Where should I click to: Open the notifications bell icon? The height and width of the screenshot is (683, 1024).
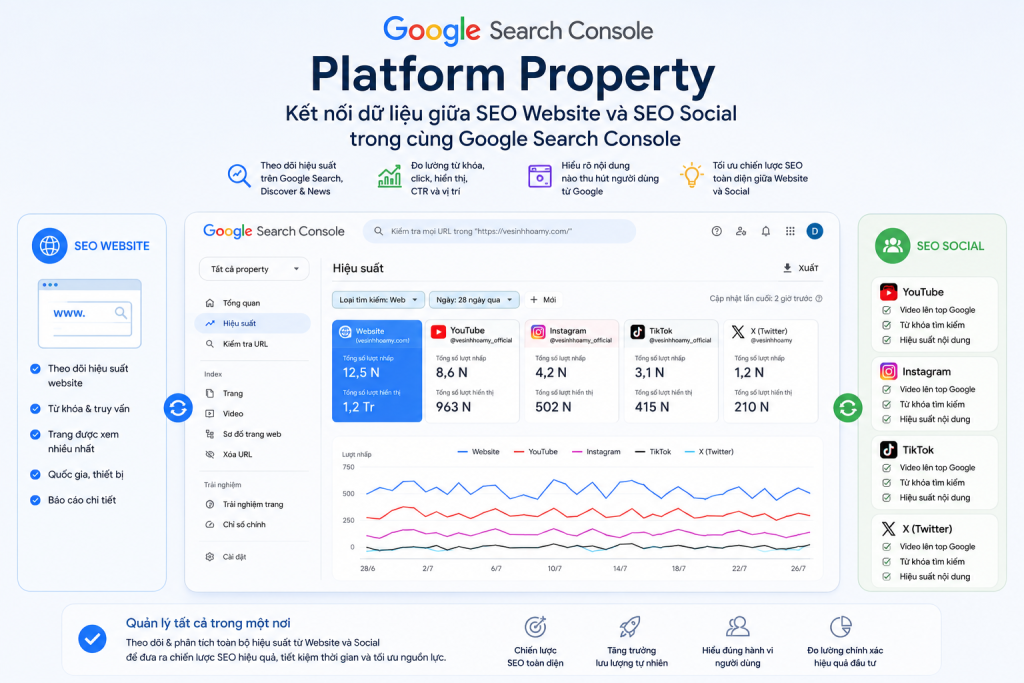[x=765, y=231]
